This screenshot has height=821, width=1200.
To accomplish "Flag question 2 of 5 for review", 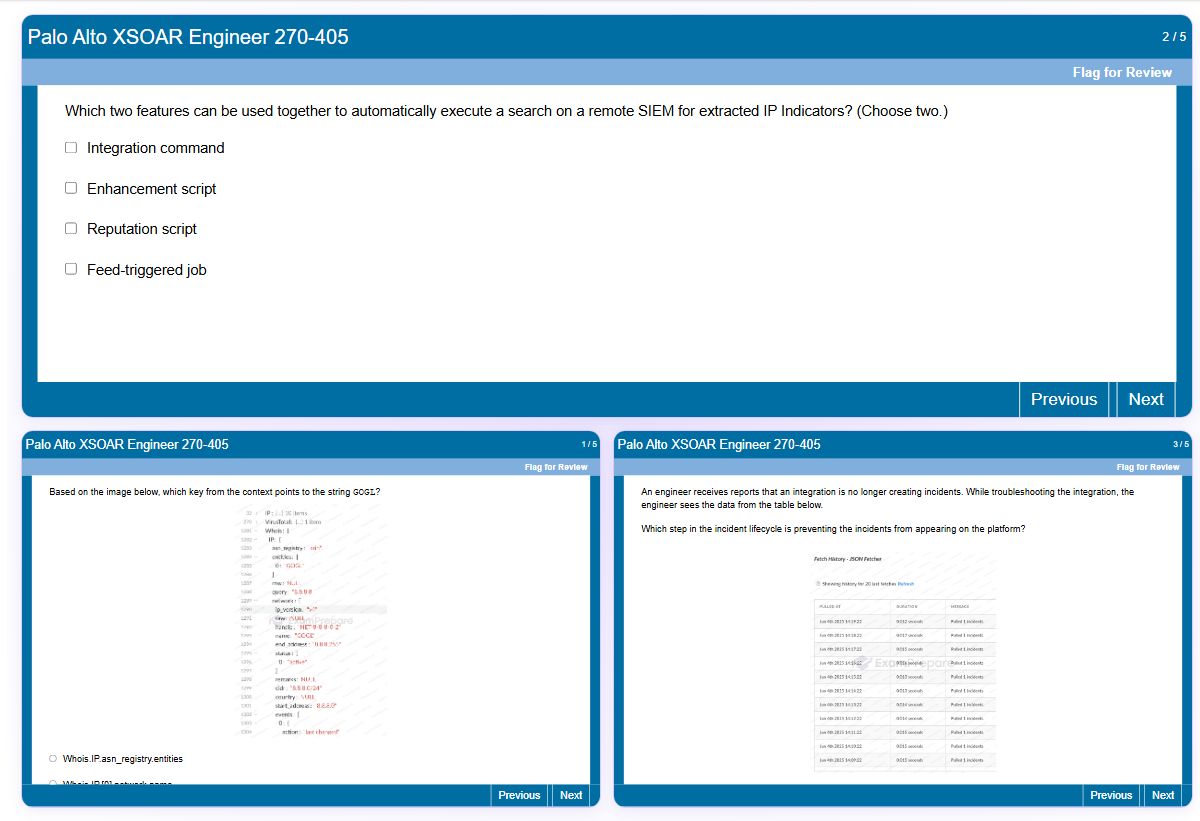I will point(1122,72).
